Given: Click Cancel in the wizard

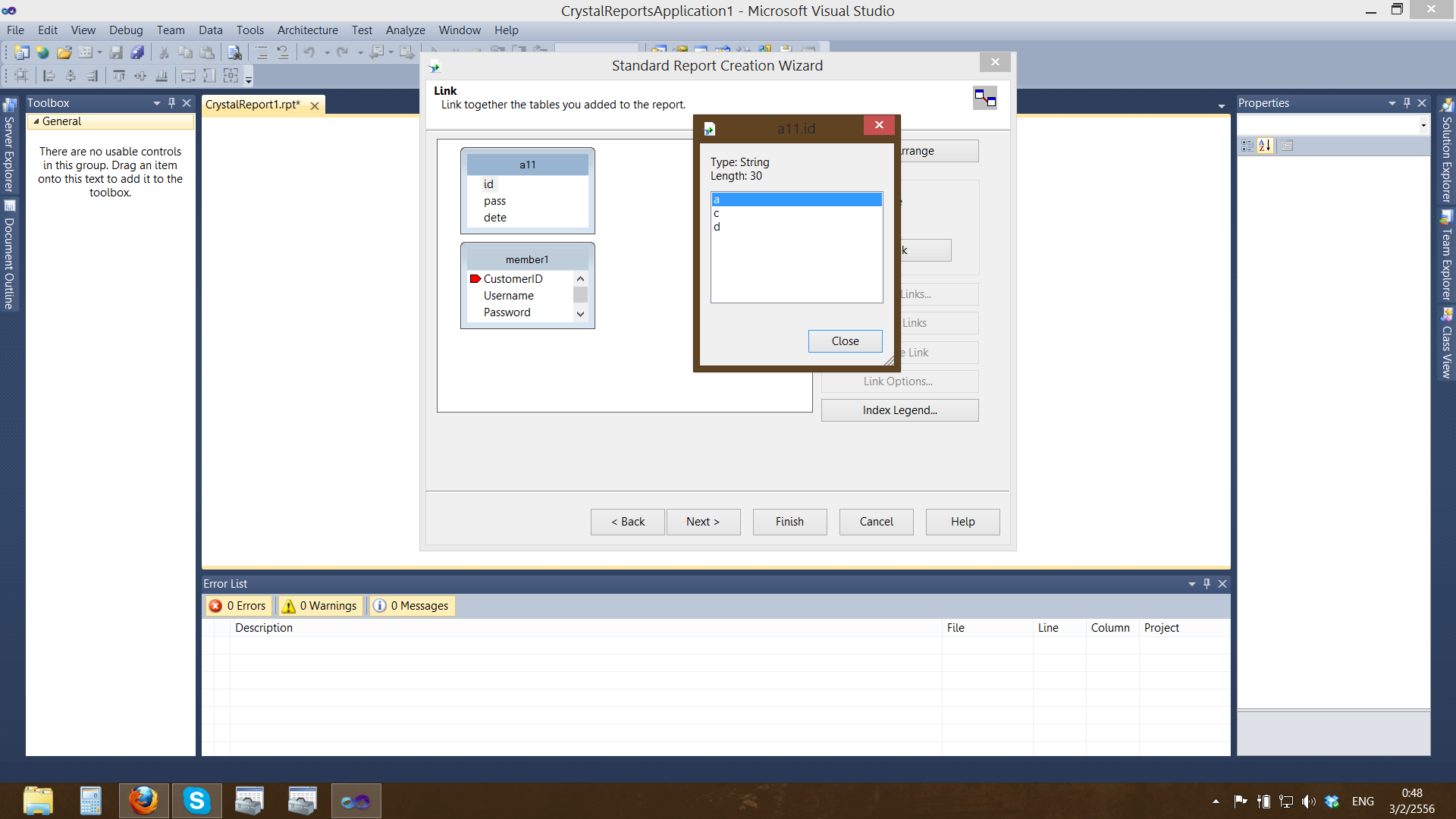Looking at the screenshot, I should click(x=877, y=522).
